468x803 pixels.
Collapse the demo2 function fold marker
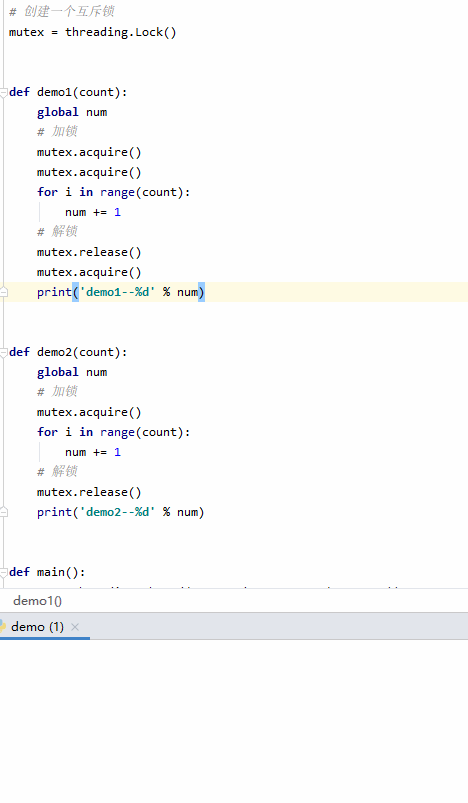(4, 352)
